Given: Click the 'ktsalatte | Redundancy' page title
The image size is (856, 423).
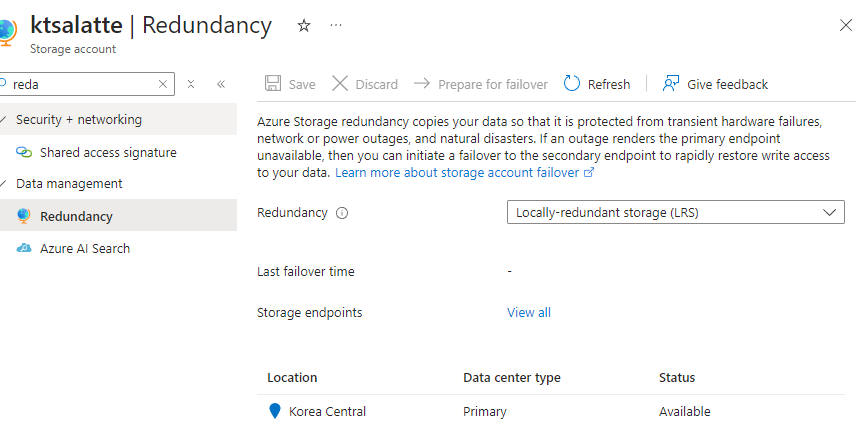Looking at the screenshot, I should [x=151, y=25].
